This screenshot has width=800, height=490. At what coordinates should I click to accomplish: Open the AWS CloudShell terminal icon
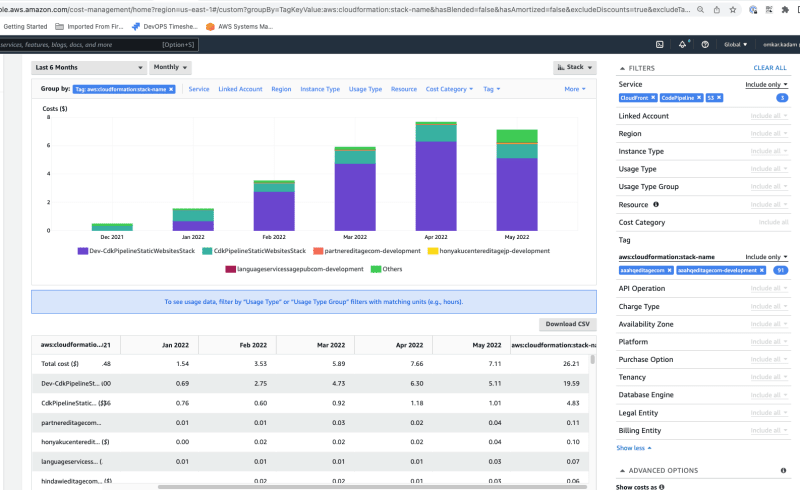click(x=660, y=44)
